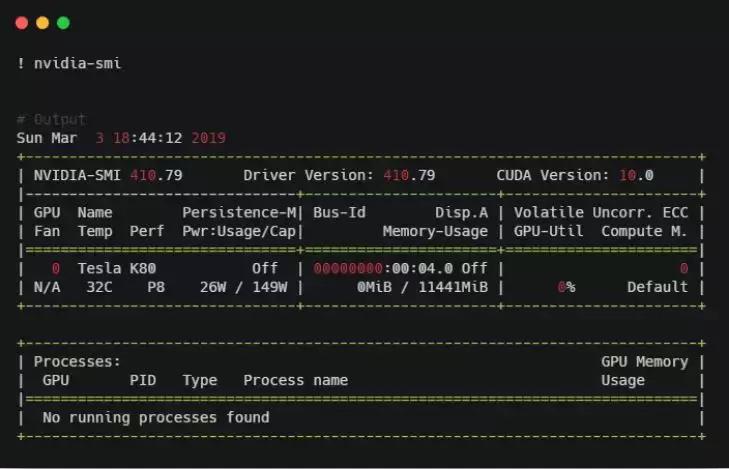Image resolution: width=729 pixels, height=469 pixels.
Task: Click the Tesla K80 GPU name
Action: click(x=116, y=268)
